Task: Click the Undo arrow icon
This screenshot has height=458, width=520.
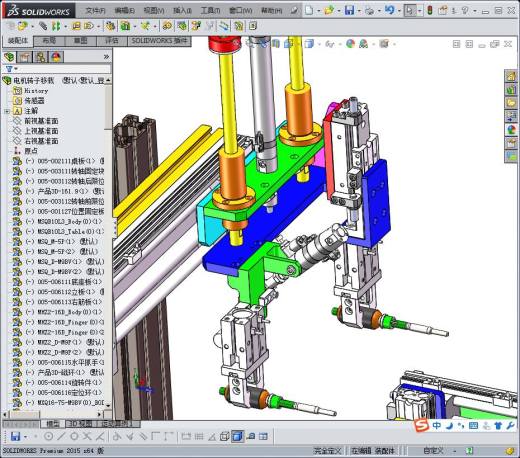Action: (389, 10)
